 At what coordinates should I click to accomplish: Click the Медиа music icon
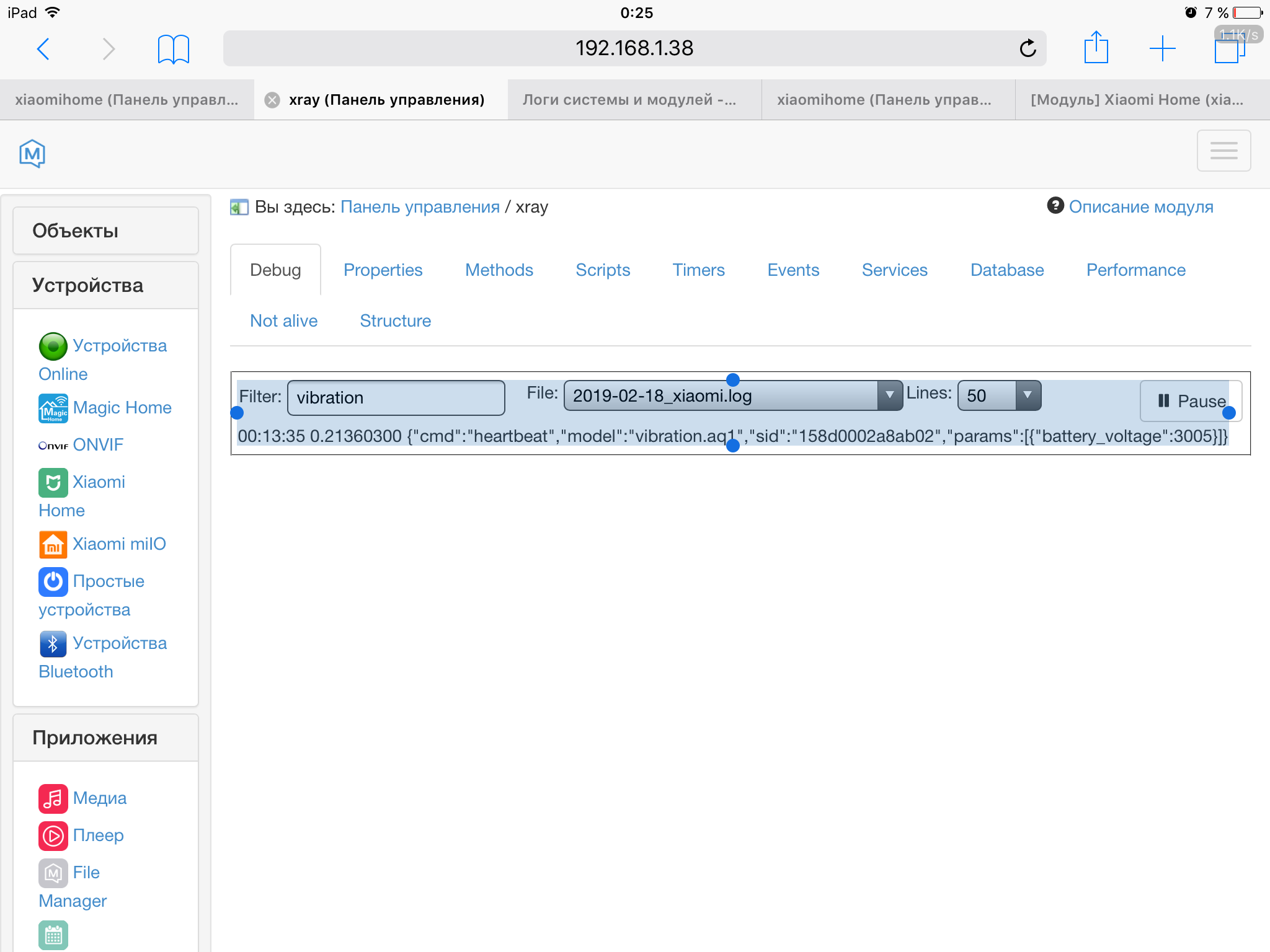tap(53, 798)
